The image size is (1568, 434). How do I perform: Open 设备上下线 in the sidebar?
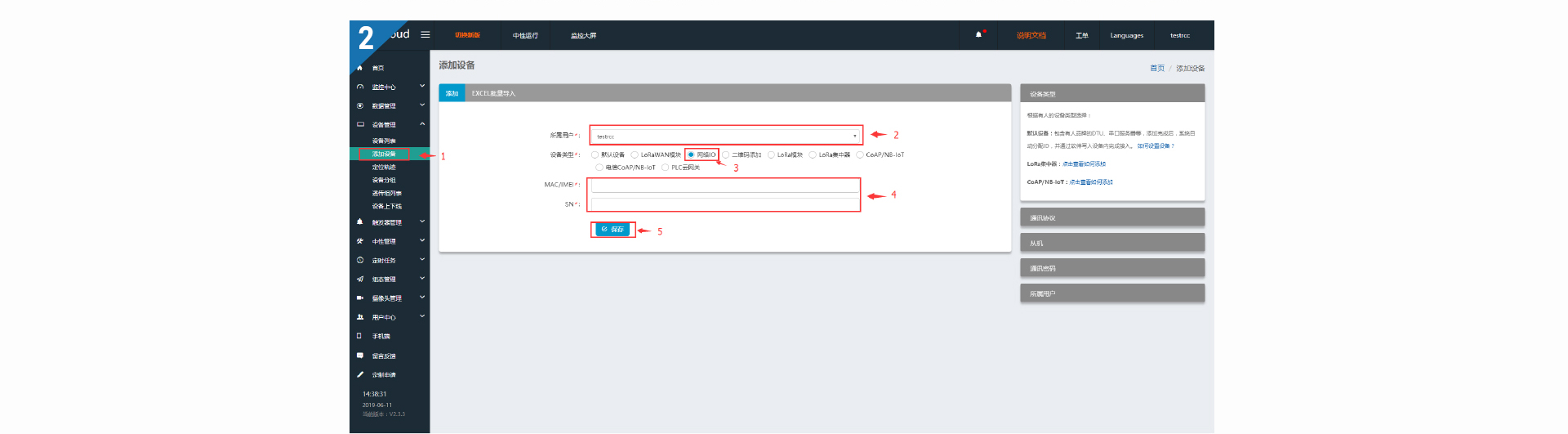click(x=386, y=206)
